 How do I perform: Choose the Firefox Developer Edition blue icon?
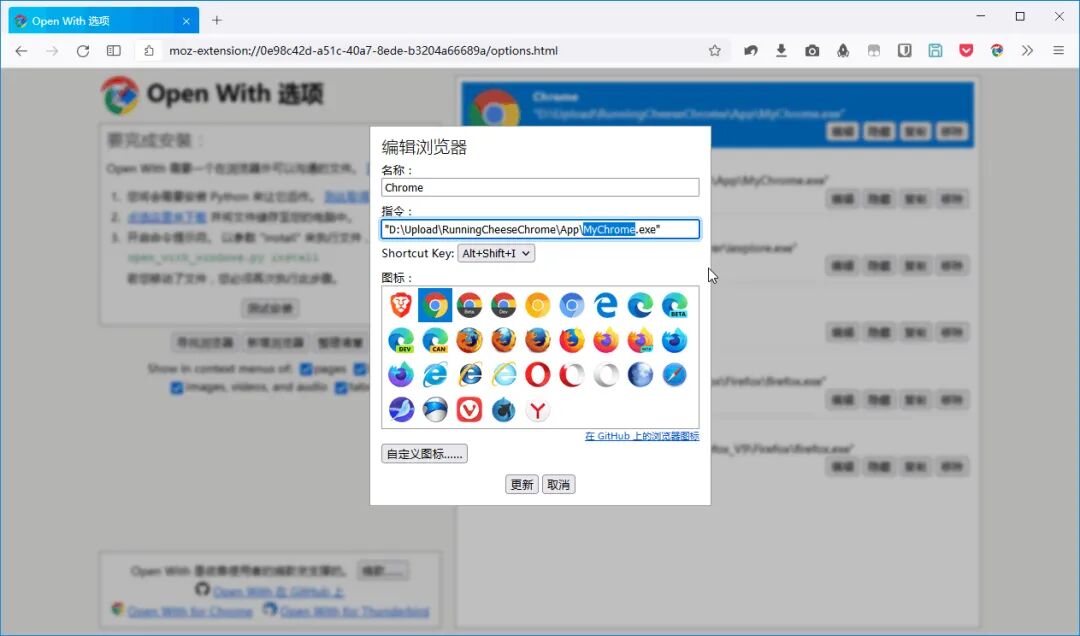pos(674,340)
